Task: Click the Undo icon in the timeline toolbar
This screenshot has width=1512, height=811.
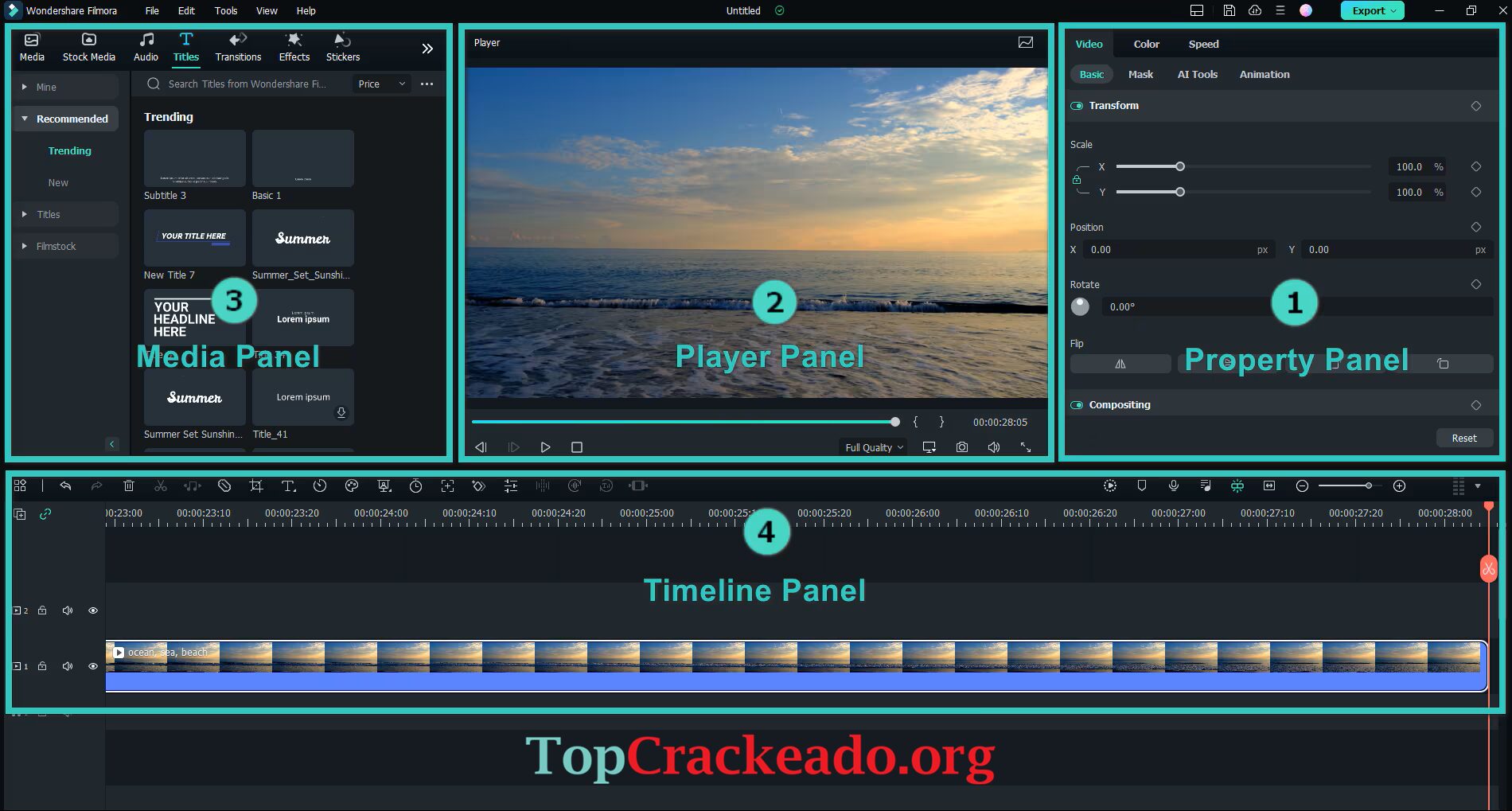Action: pyautogui.click(x=65, y=485)
